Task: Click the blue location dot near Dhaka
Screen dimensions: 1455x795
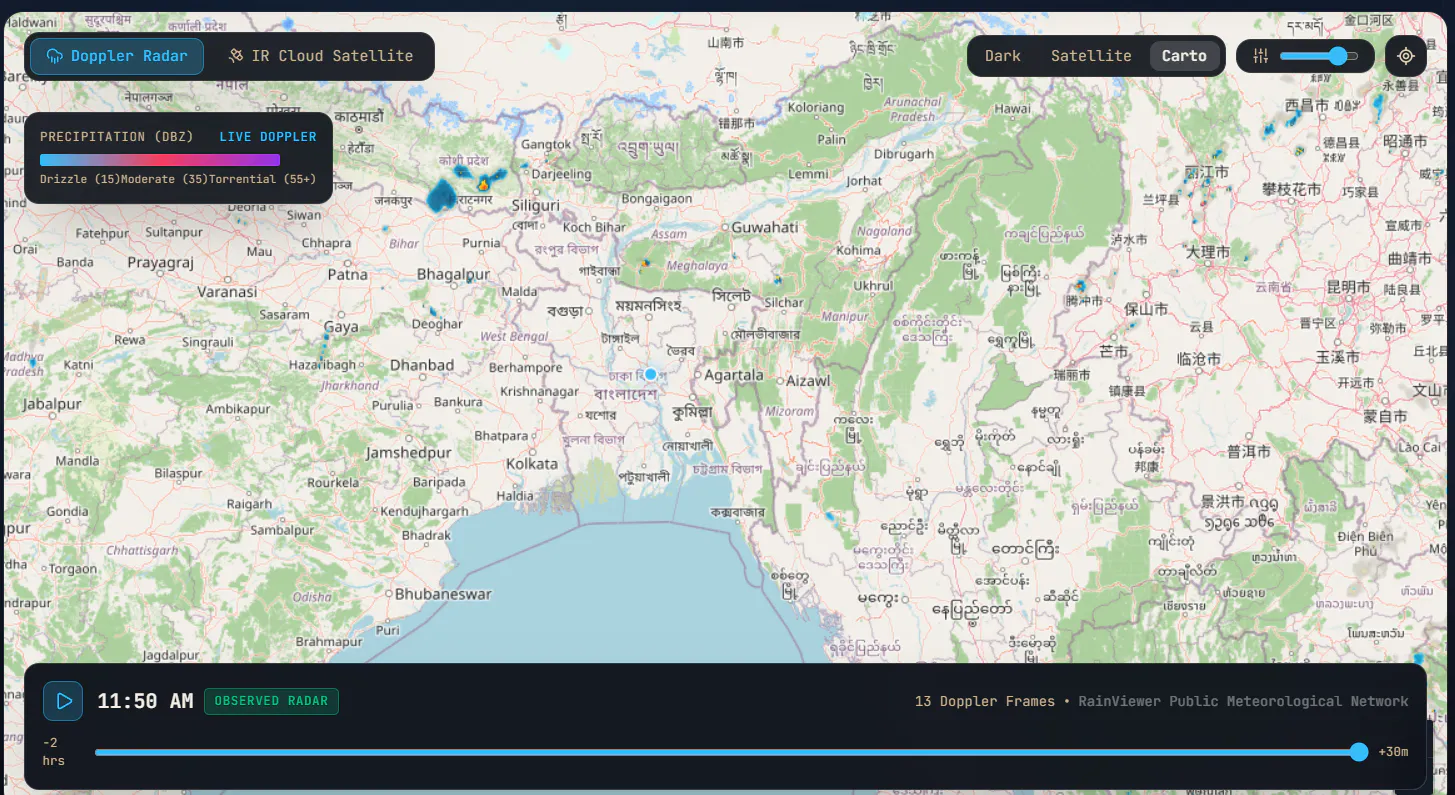Action: pyautogui.click(x=650, y=374)
